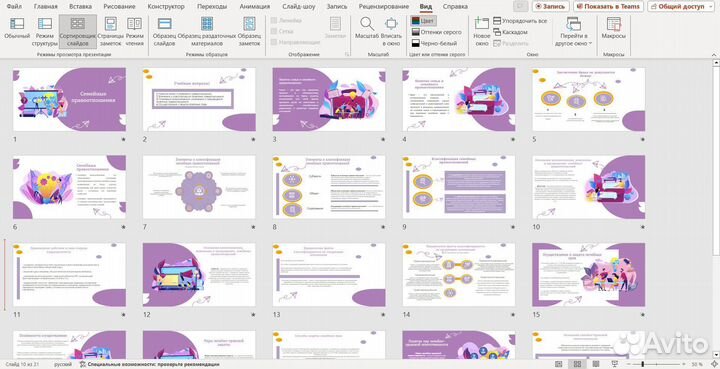The height and width of the screenshot is (369, 720).
Task: Open the Файл tab
Action: coord(15,6)
